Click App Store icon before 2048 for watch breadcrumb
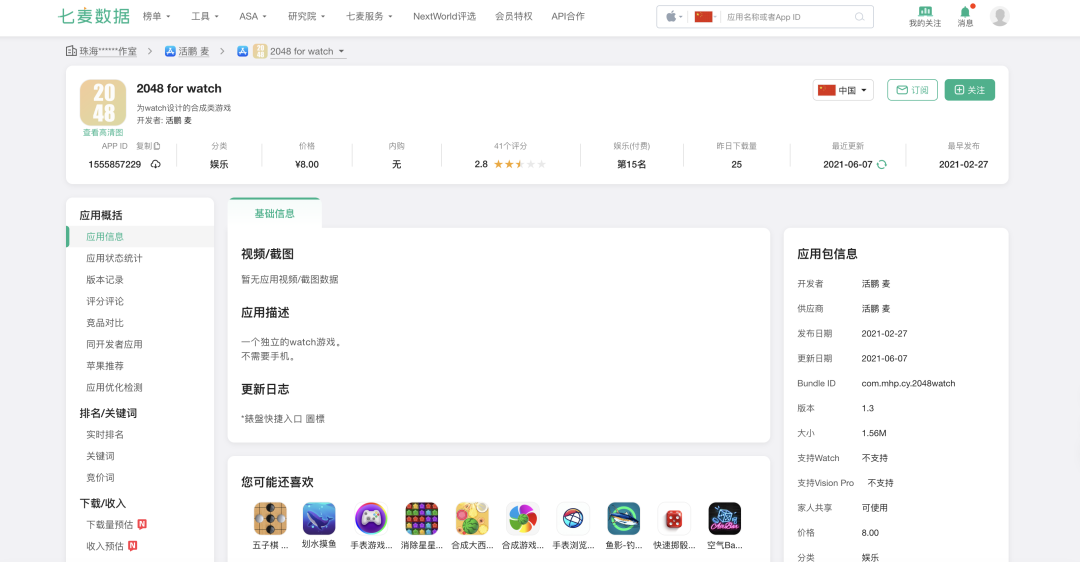Screen dimensions: 1080x562 coord(242,51)
